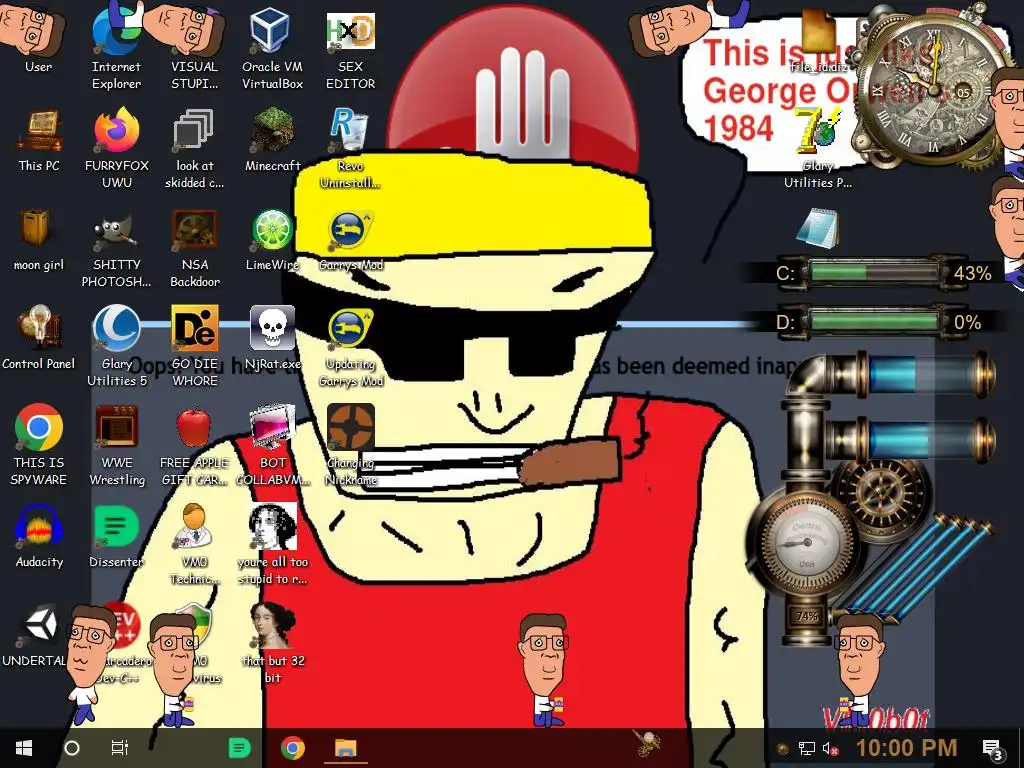Image resolution: width=1024 pixels, height=768 pixels.
Task: Open the file_id.diz desktop file
Action: point(818,39)
